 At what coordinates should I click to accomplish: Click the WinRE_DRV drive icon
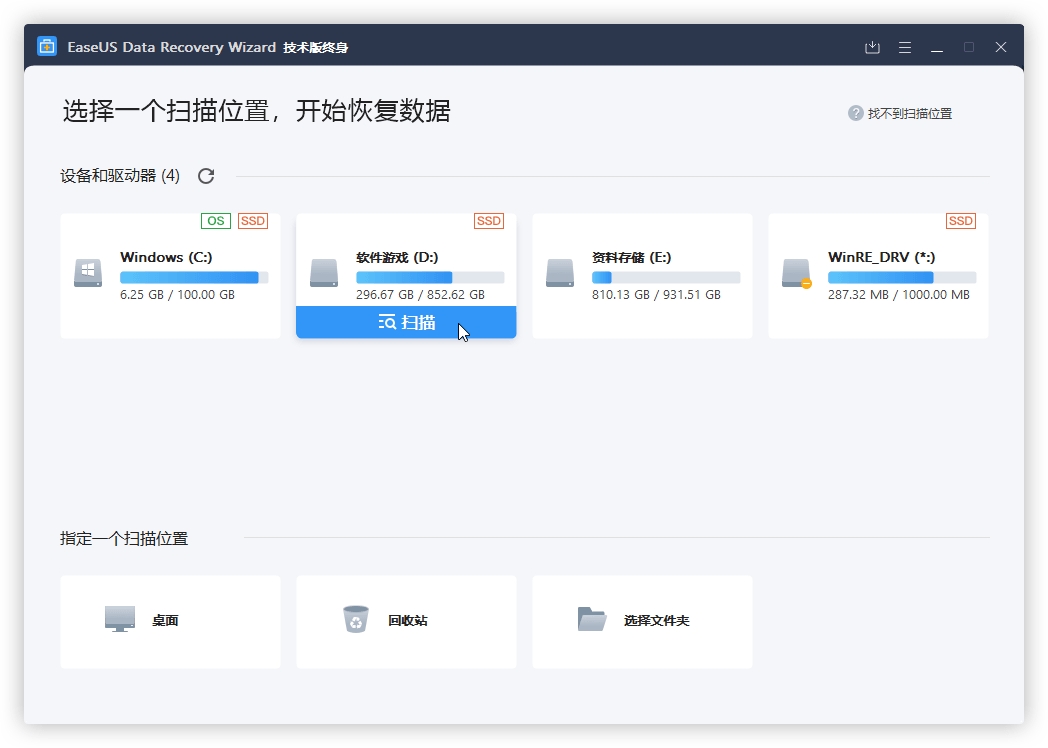pyautogui.click(x=796, y=272)
